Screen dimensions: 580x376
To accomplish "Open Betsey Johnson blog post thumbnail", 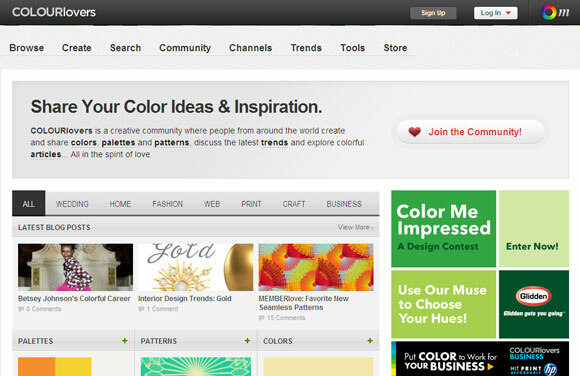I will [75, 267].
